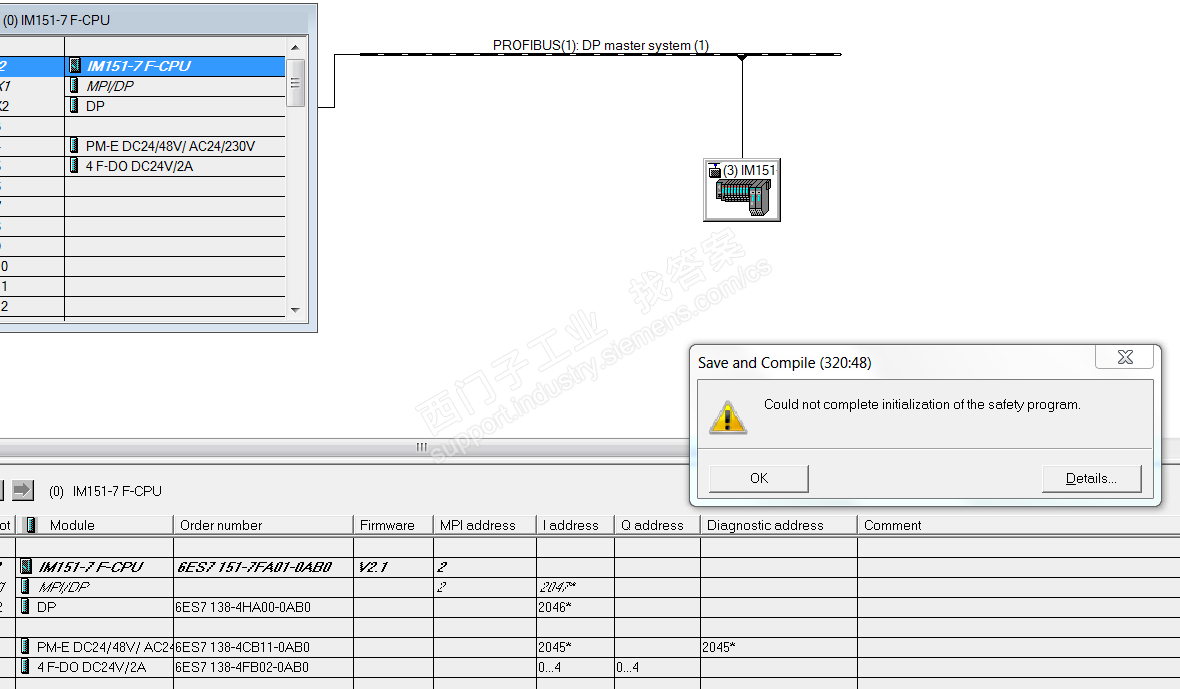The width and height of the screenshot is (1180, 689).
Task: Click module icon beside DP in rack
Action: pos(74,105)
